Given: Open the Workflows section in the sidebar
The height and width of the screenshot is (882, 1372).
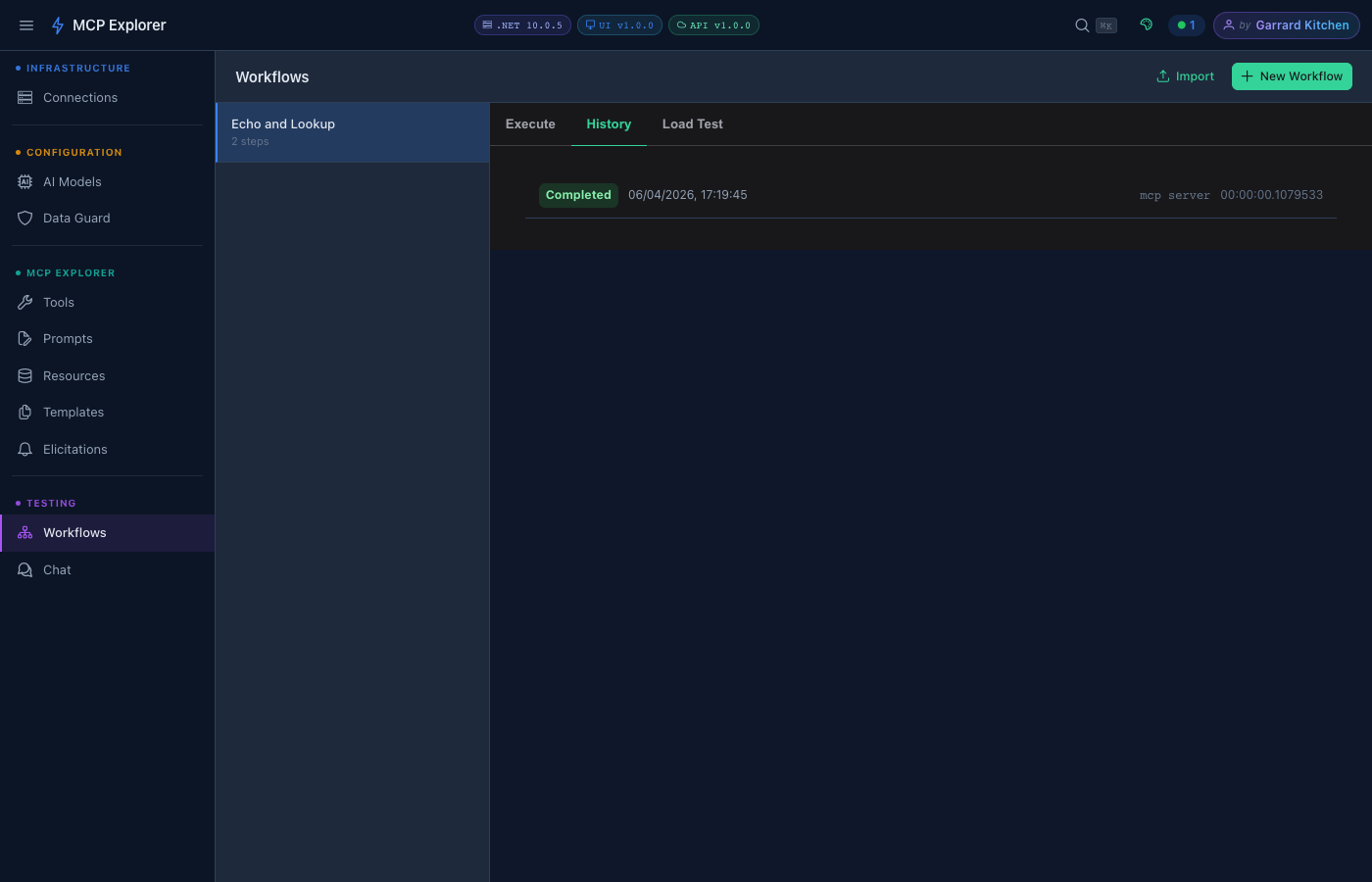Looking at the screenshot, I should coord(73,532).
